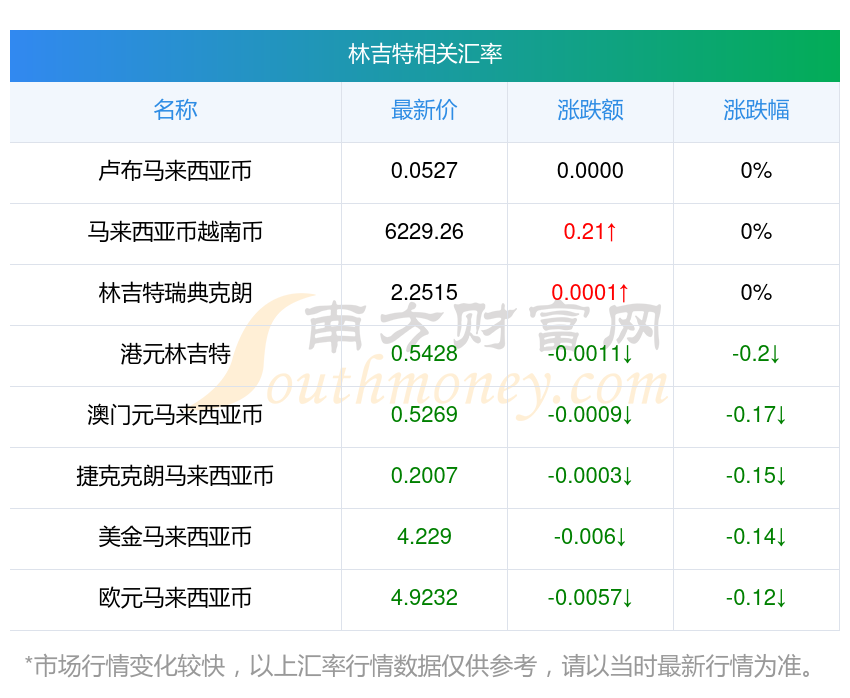
Task: Click the change value -0.0009↓
Action: point(590,415)
